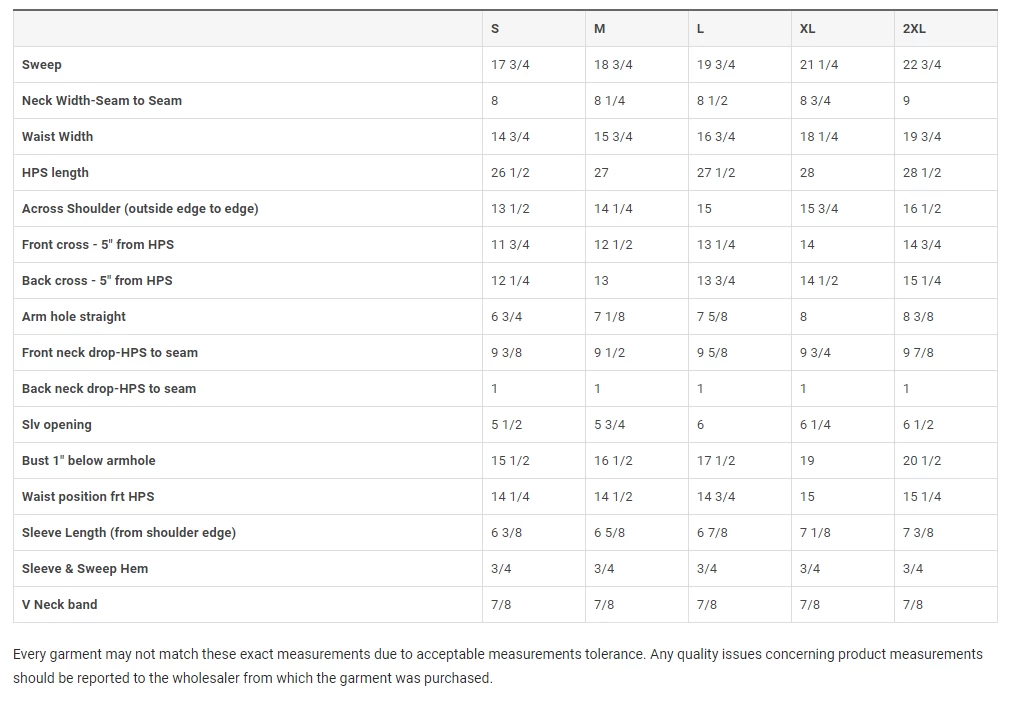Select the Across Shoulder row label

(x=140, y=209)
